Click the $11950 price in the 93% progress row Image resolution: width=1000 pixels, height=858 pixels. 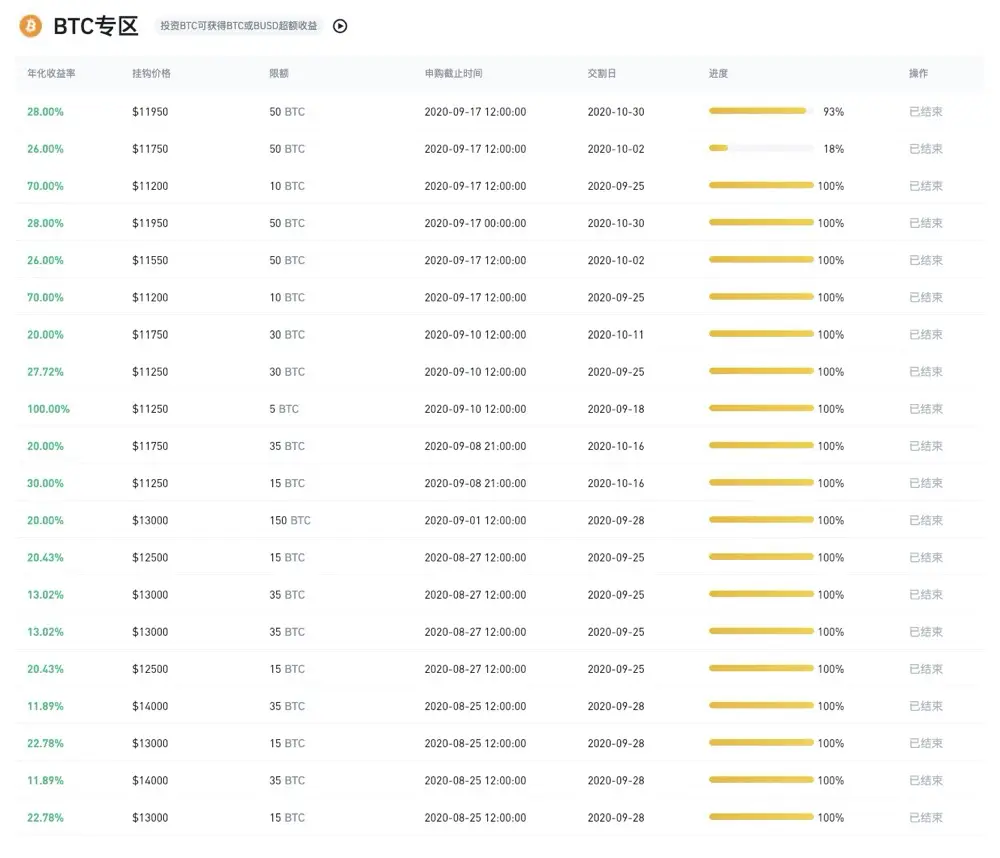coord(150,112)
